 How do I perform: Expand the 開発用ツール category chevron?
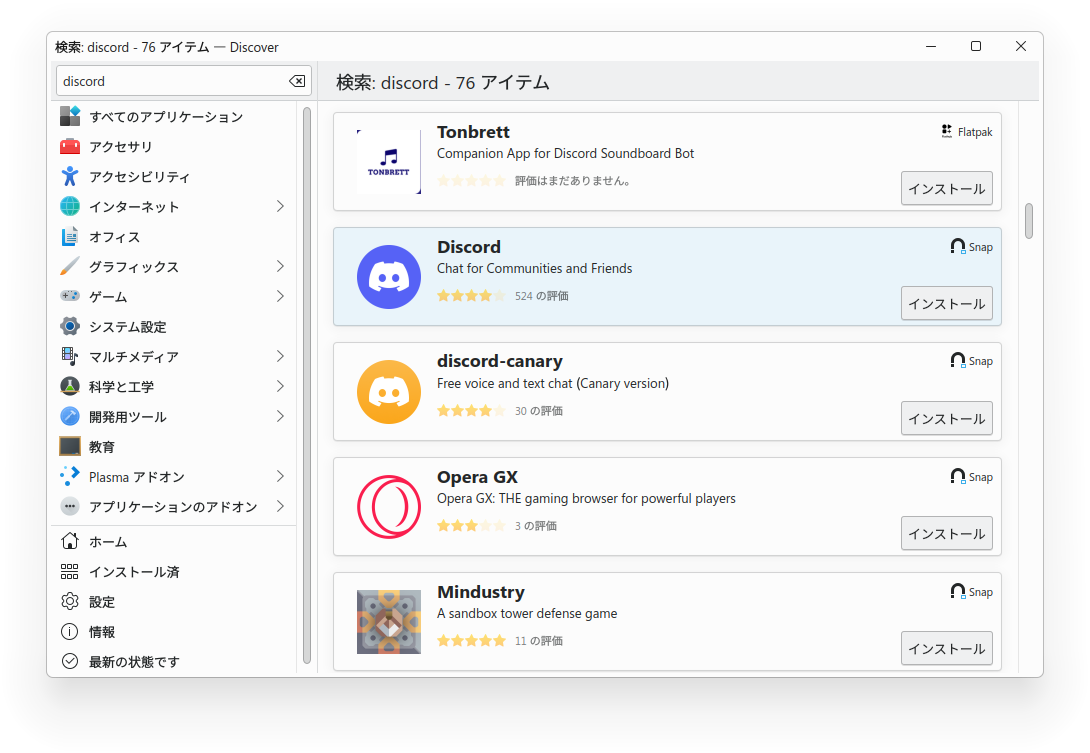click(x=280, y=416)
